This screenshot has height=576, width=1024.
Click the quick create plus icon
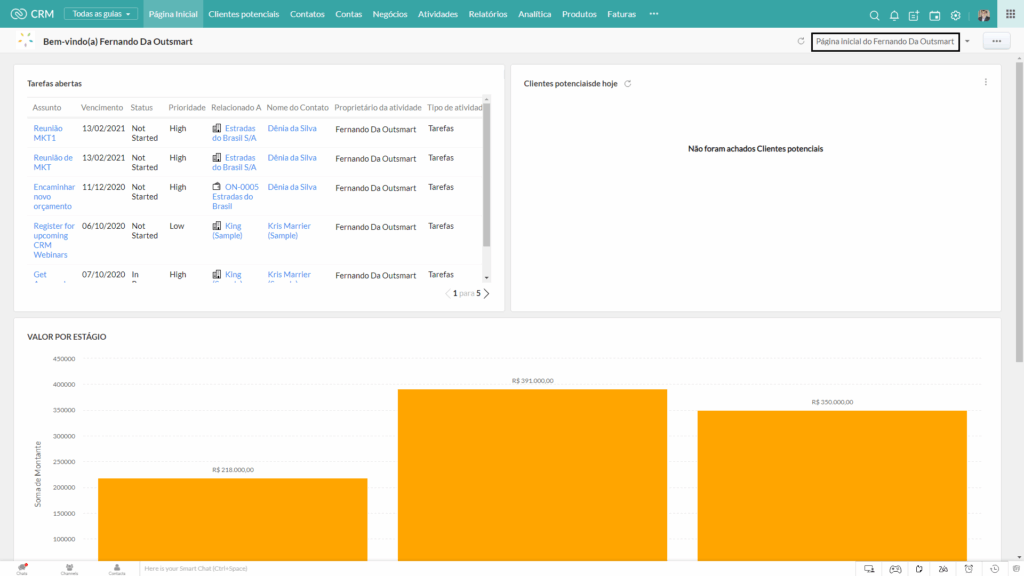tap(914, 15)
